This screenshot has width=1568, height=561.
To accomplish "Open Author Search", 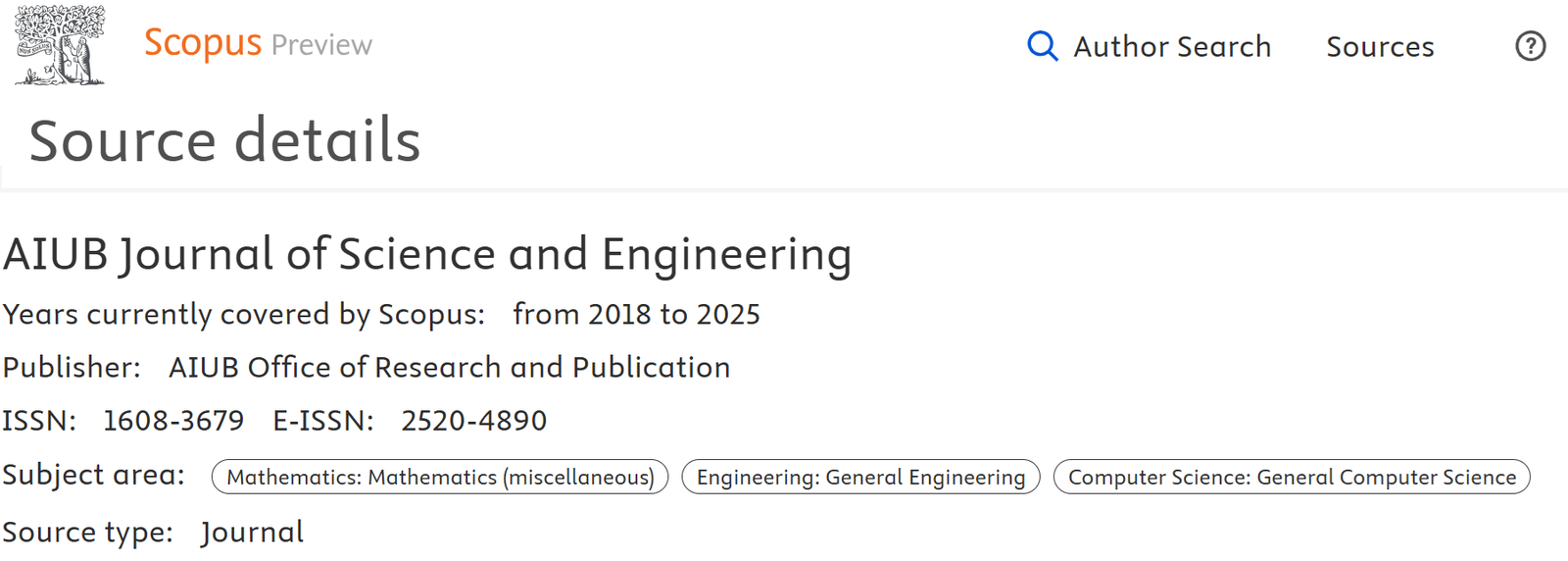I will click(1172, 46).
